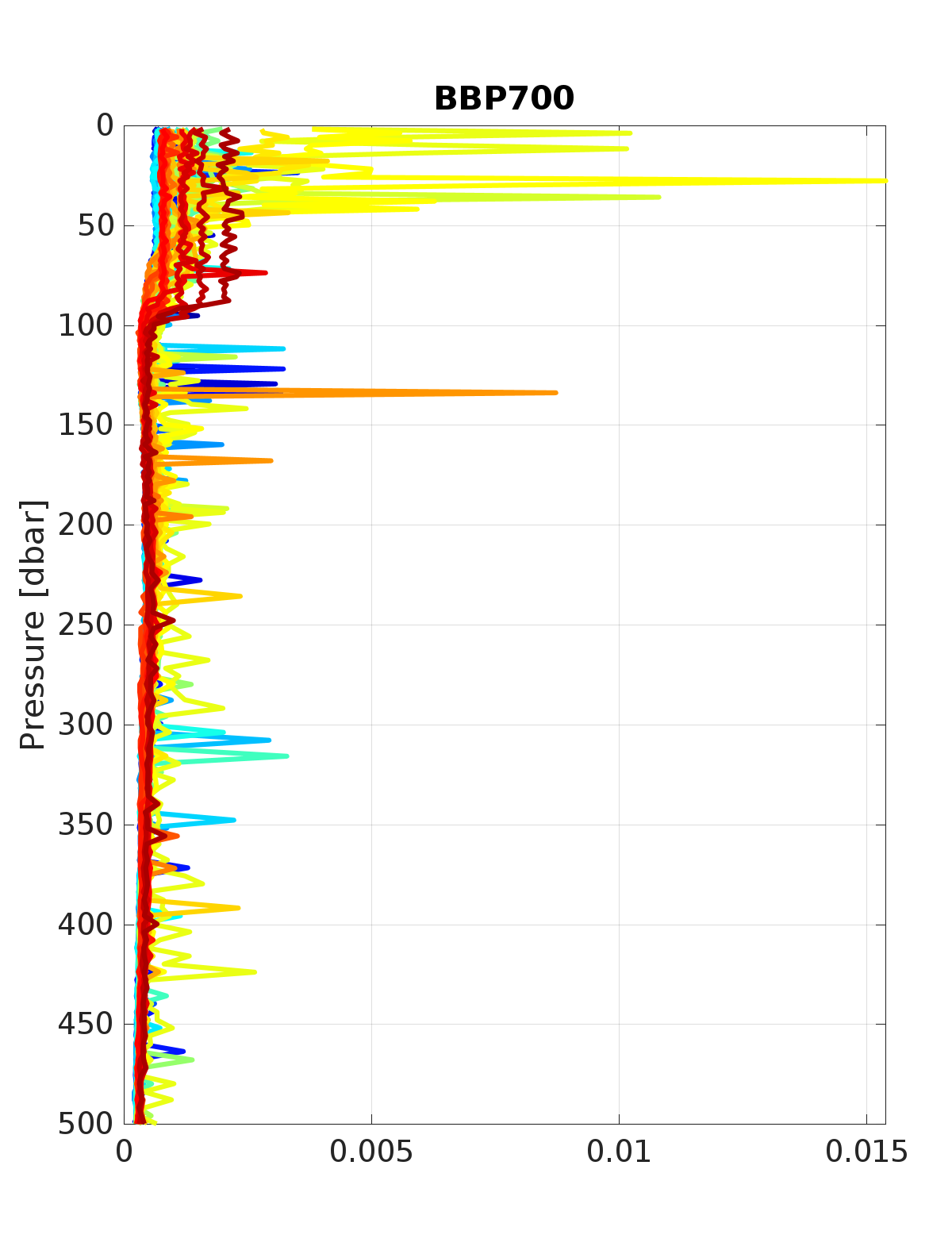The image size is (952, 1250).
Task: Click the y-axis tick label 250
Action: (86, 625)
